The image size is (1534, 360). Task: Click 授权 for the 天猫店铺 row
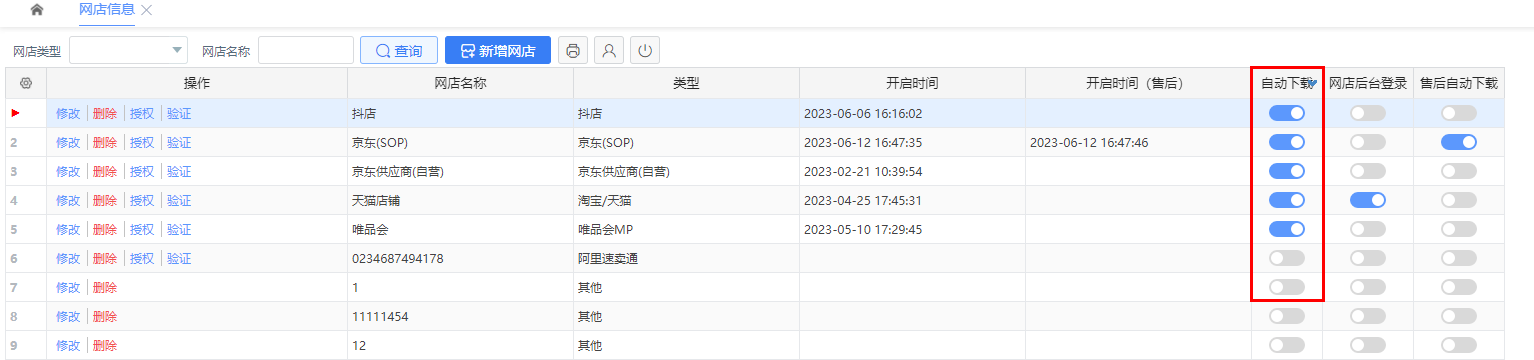coord(142,201)
